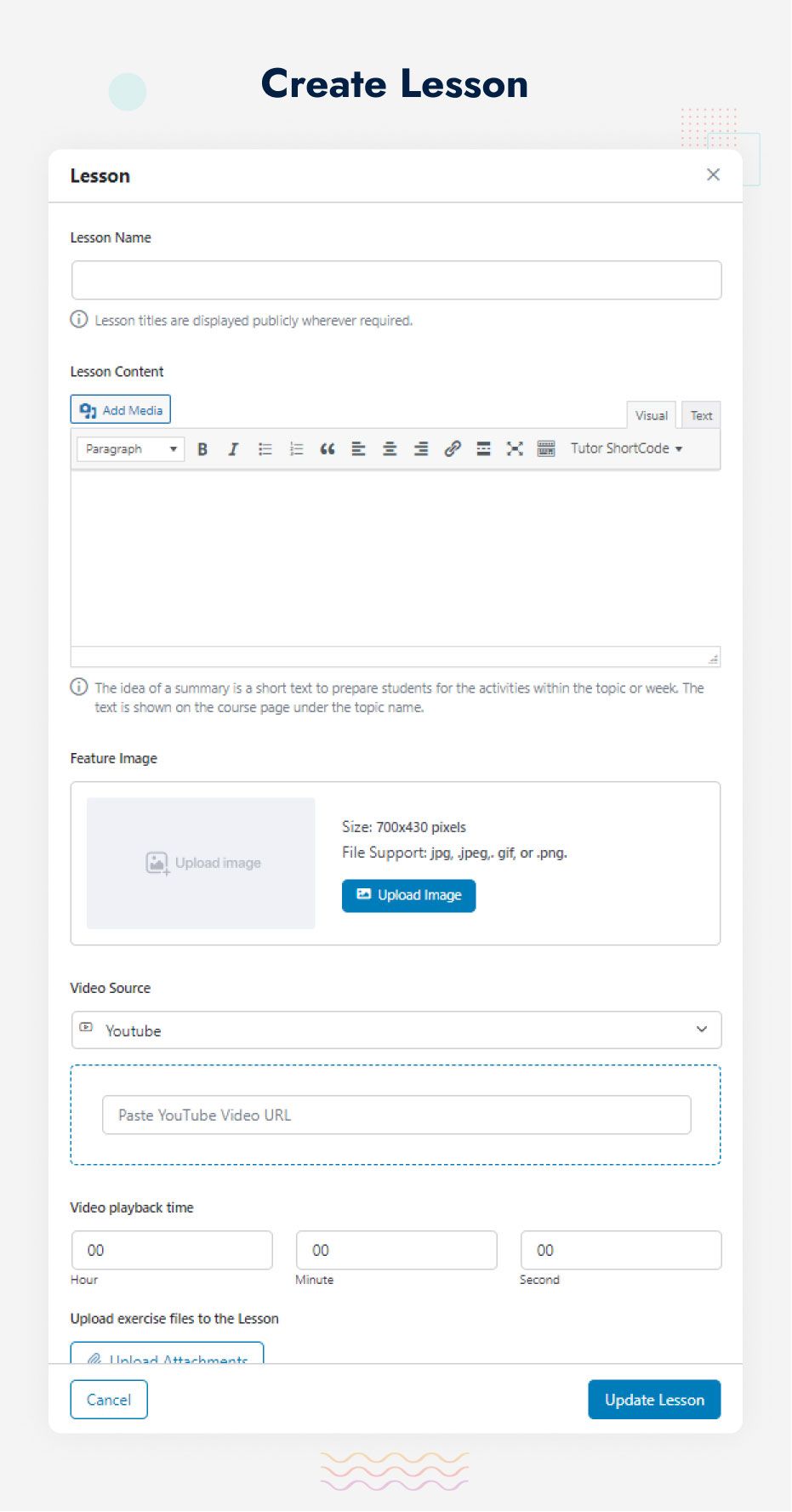The height and width of the screenshot is (1512, 792).
Task: Center align the text
Action: (390, 449)
